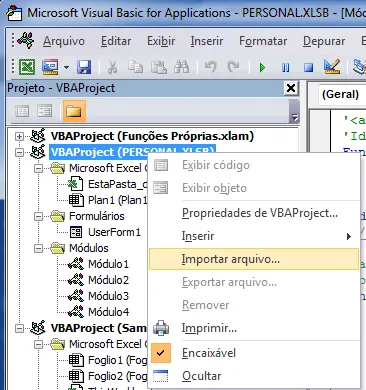The image size is (366, 390).
Task: Click the Reset stop square icon
Action: [x=309, y=68]
